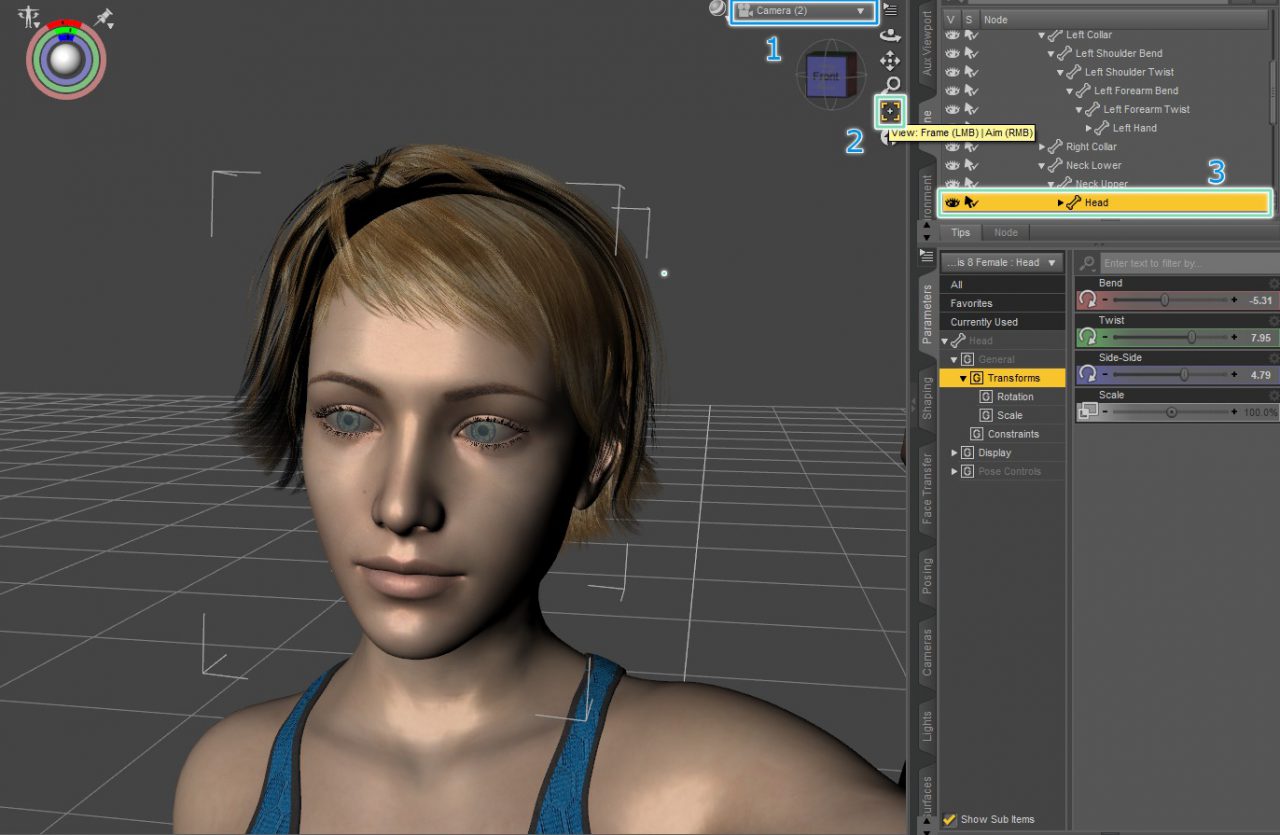
Task: Click the Currently Used filter button
Action: click(1001, 321)
